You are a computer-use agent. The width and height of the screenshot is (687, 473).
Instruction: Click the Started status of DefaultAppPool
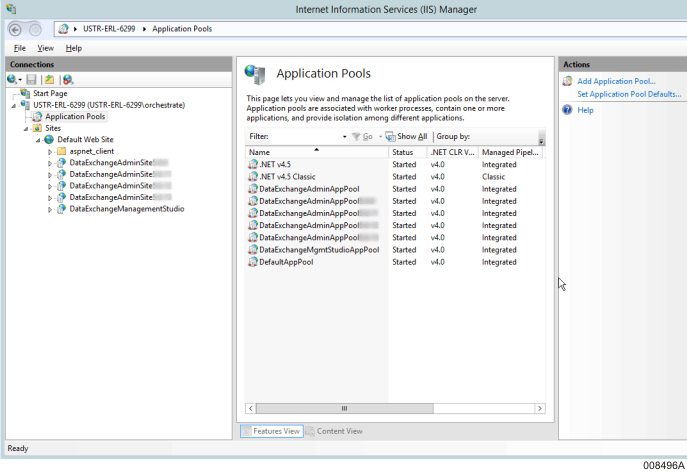(404, 262)
